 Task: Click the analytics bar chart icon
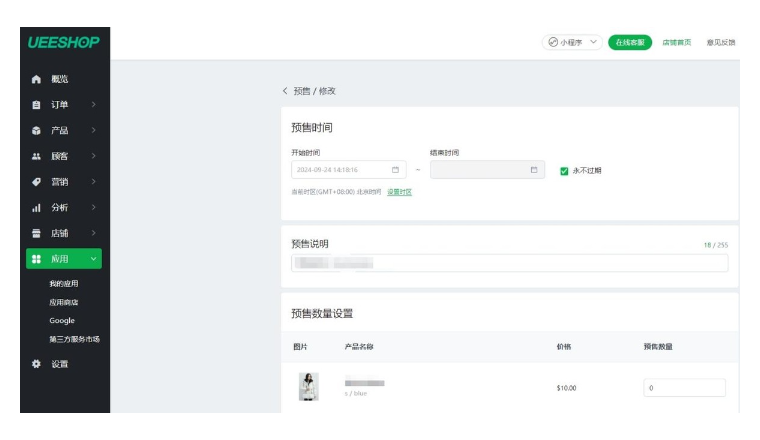[x=37, y=208]
